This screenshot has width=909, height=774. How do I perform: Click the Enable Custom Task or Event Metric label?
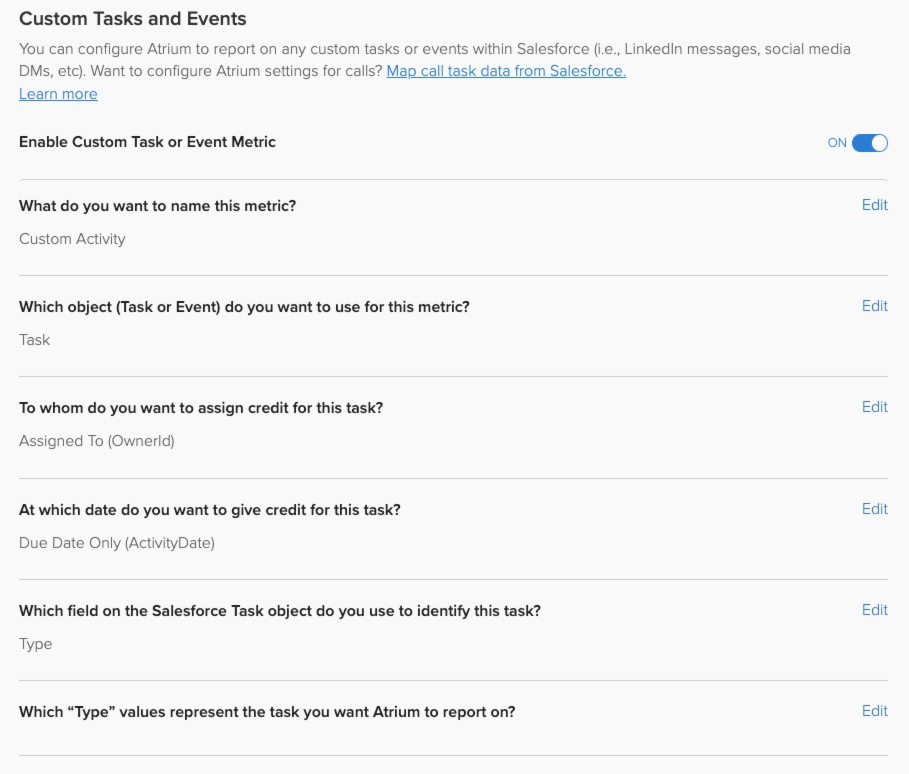(147, 142)
